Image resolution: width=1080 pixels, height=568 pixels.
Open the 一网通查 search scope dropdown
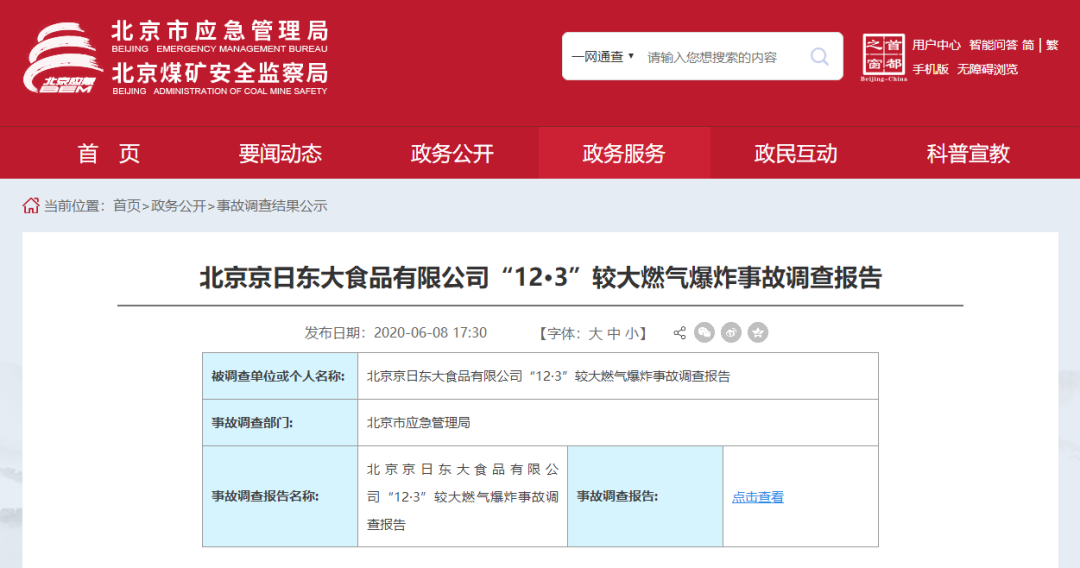[603, 56]
